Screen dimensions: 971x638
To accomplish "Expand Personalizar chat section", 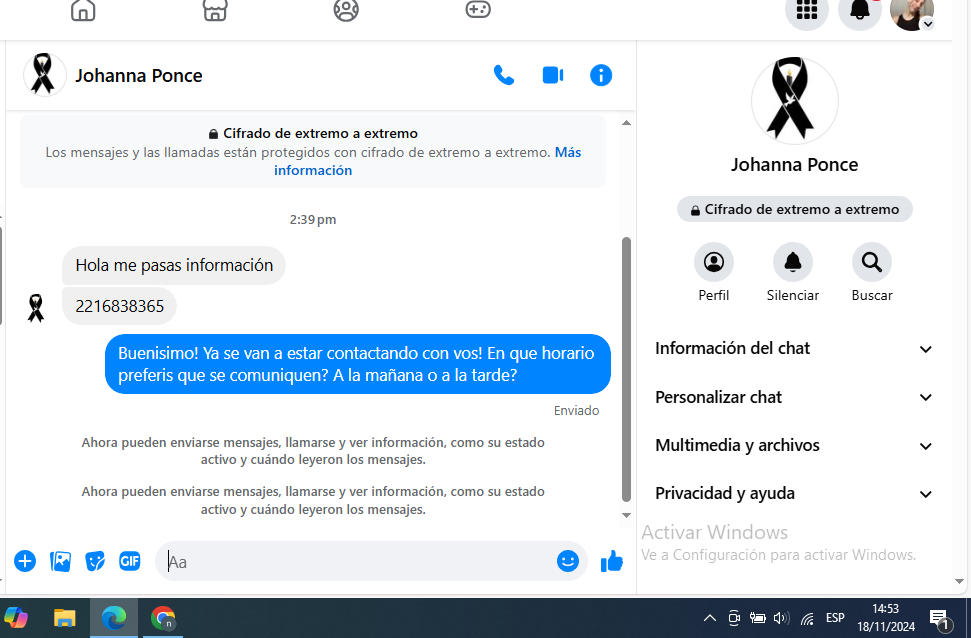I will [x=794, y=397].
